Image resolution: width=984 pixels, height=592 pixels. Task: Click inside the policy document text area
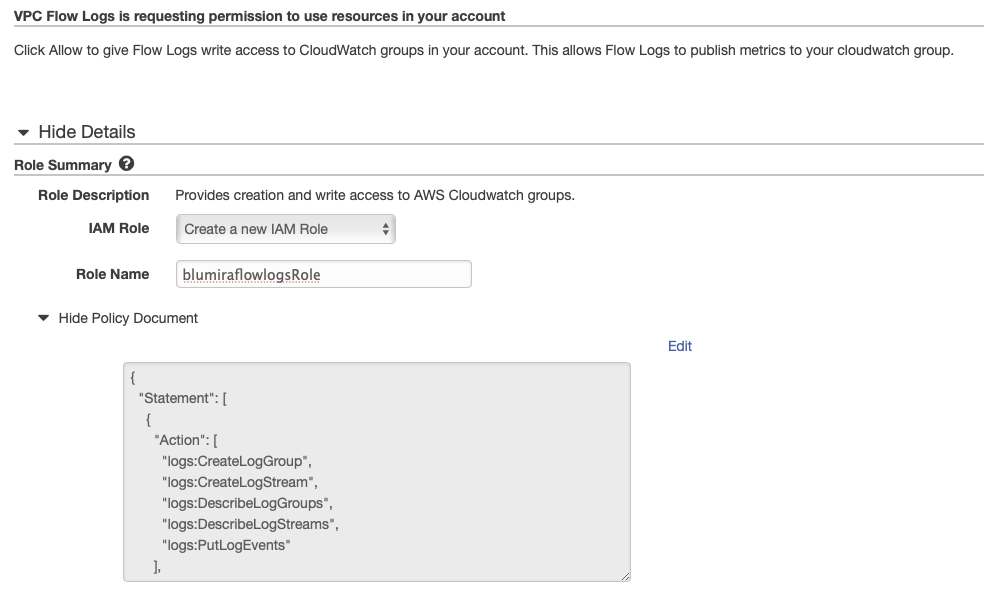coord(377,471)
